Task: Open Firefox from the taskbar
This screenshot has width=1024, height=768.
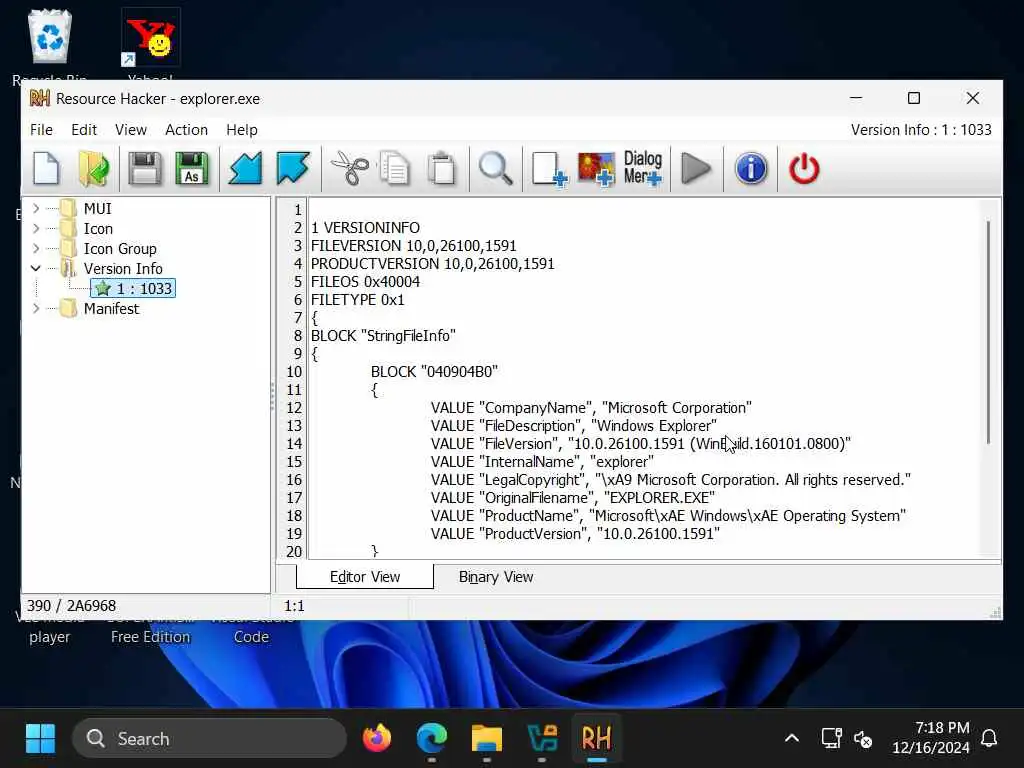Action: [x=377, y=739]
